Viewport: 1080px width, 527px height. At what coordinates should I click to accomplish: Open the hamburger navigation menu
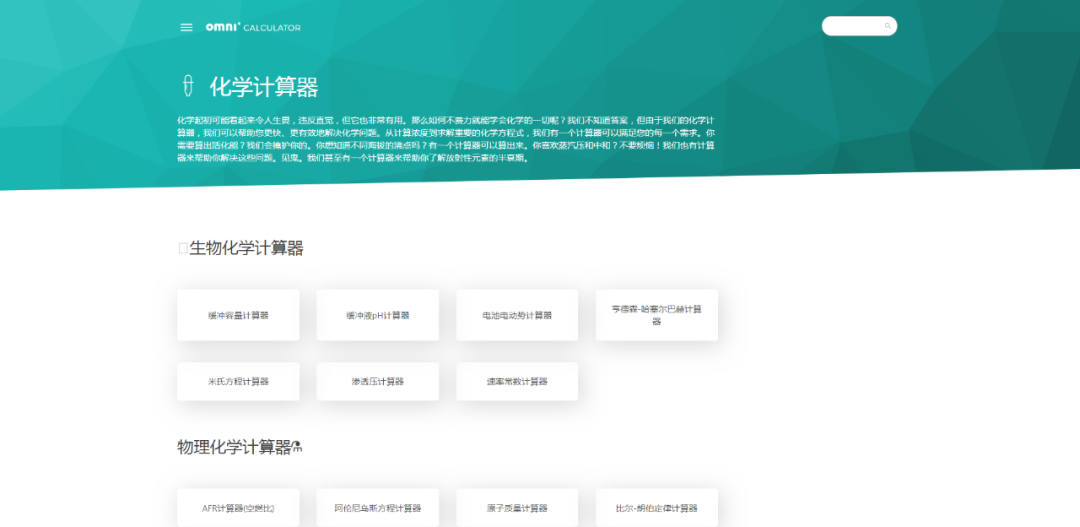(x=186, y=28)
